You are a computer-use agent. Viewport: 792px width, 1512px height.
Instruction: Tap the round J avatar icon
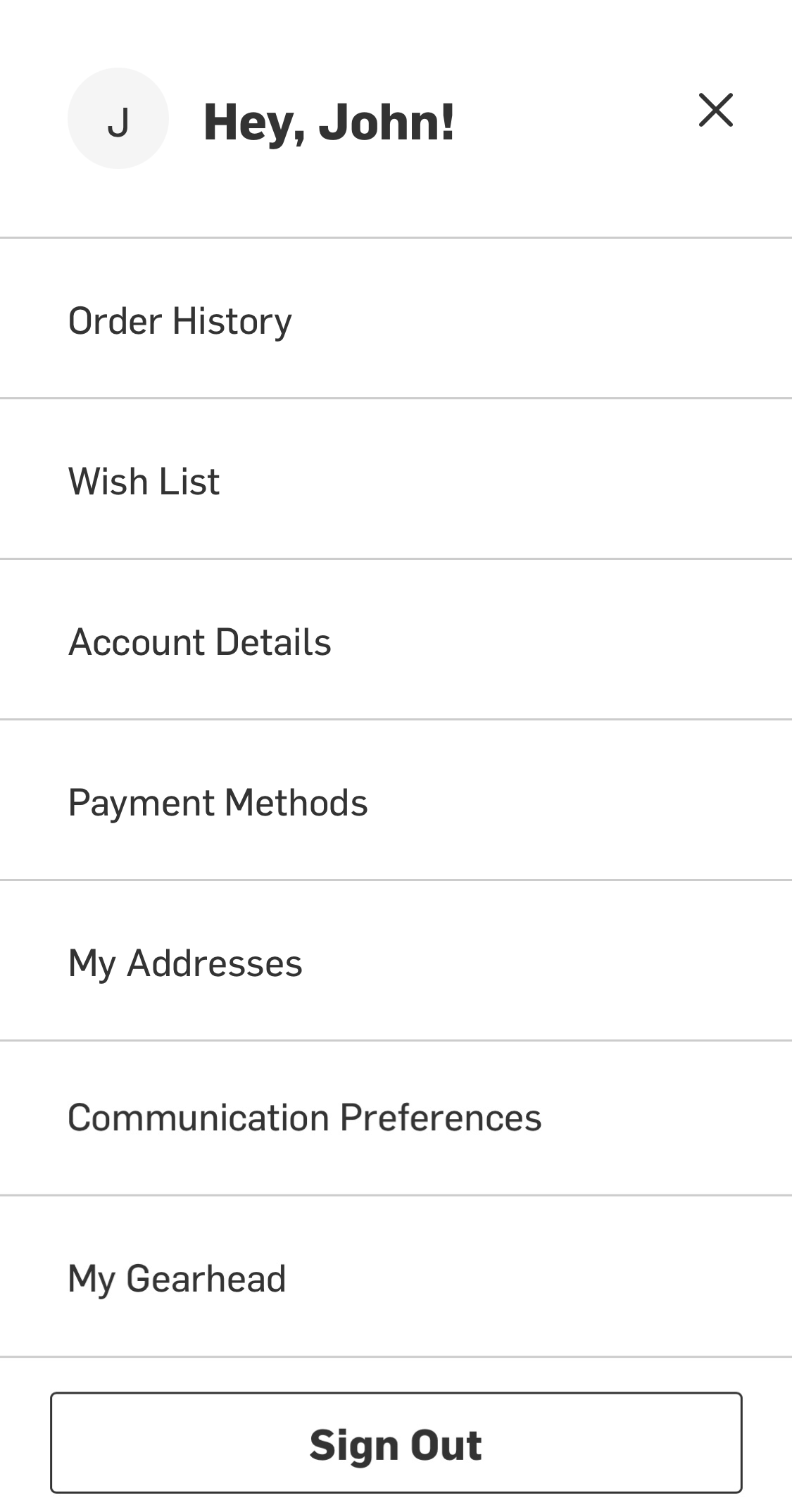(x=118, y=118)
